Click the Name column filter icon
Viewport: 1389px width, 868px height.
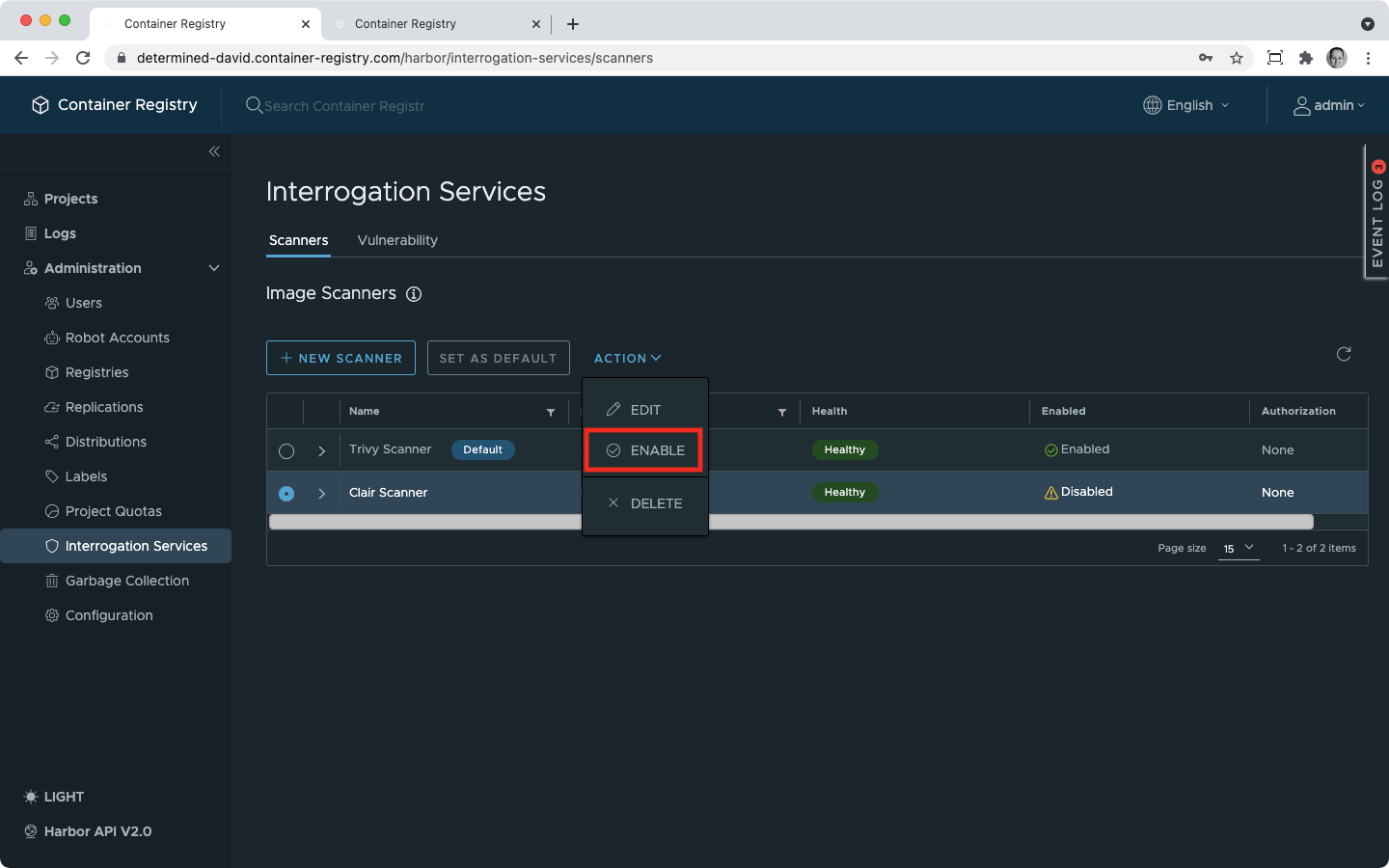(551, 412)
